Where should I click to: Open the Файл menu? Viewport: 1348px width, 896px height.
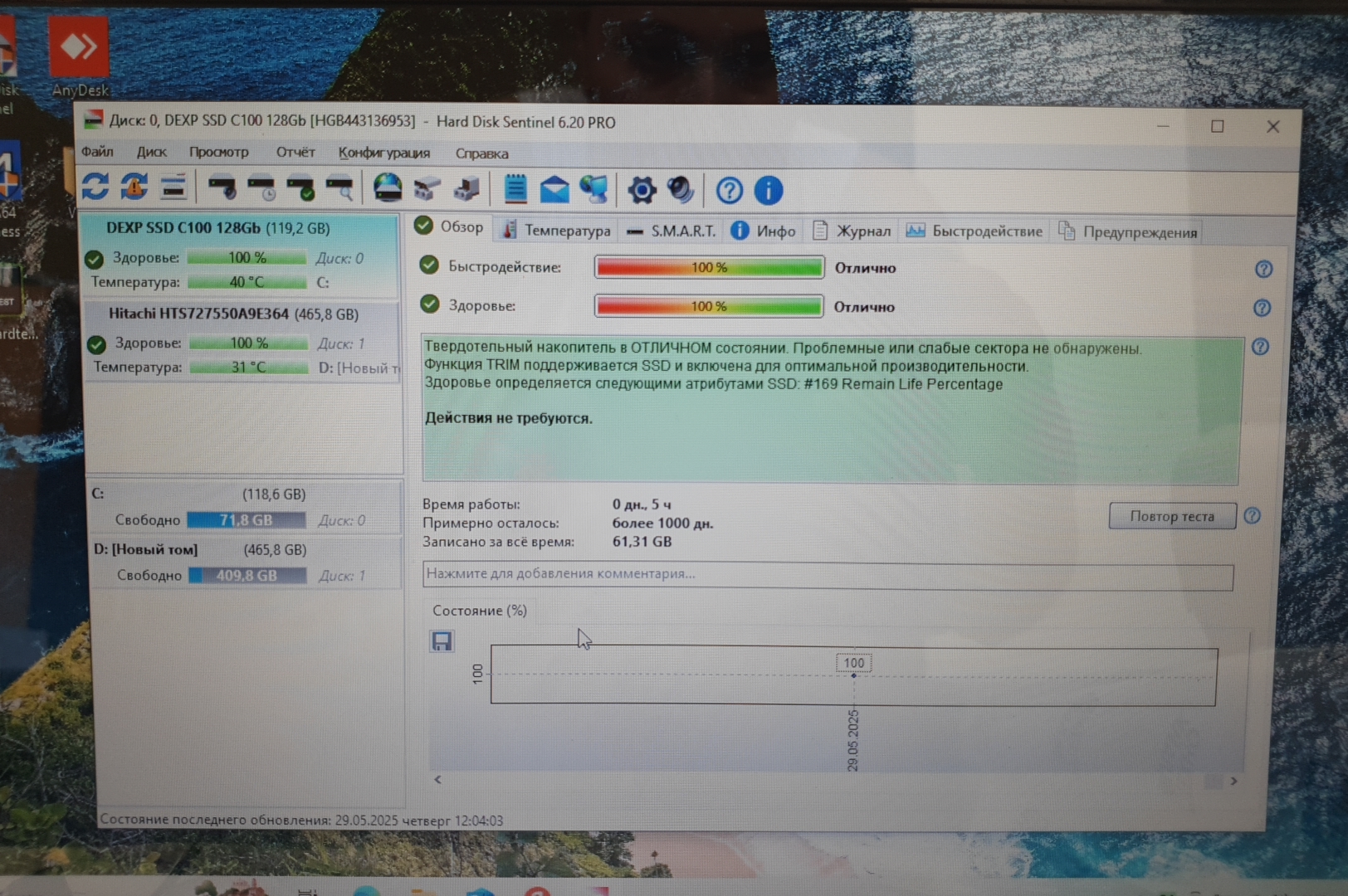97,152
